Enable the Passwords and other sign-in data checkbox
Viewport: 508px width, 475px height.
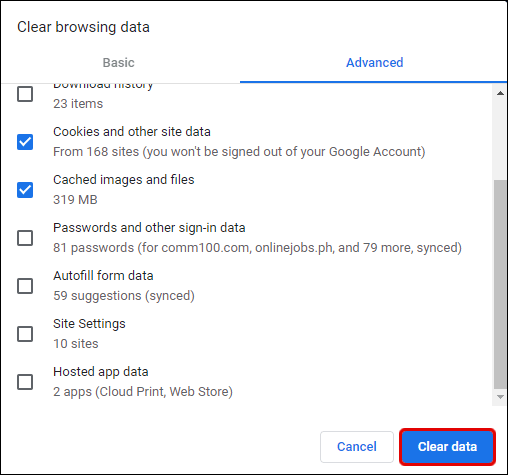[25, 238]
